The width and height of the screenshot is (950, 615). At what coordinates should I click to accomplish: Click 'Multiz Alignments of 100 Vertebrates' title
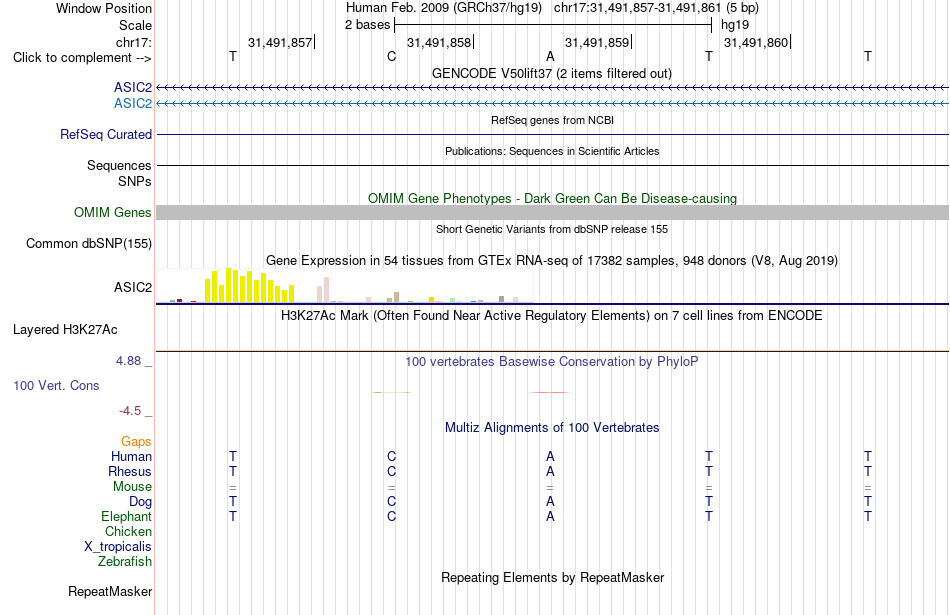coord(552,428)
